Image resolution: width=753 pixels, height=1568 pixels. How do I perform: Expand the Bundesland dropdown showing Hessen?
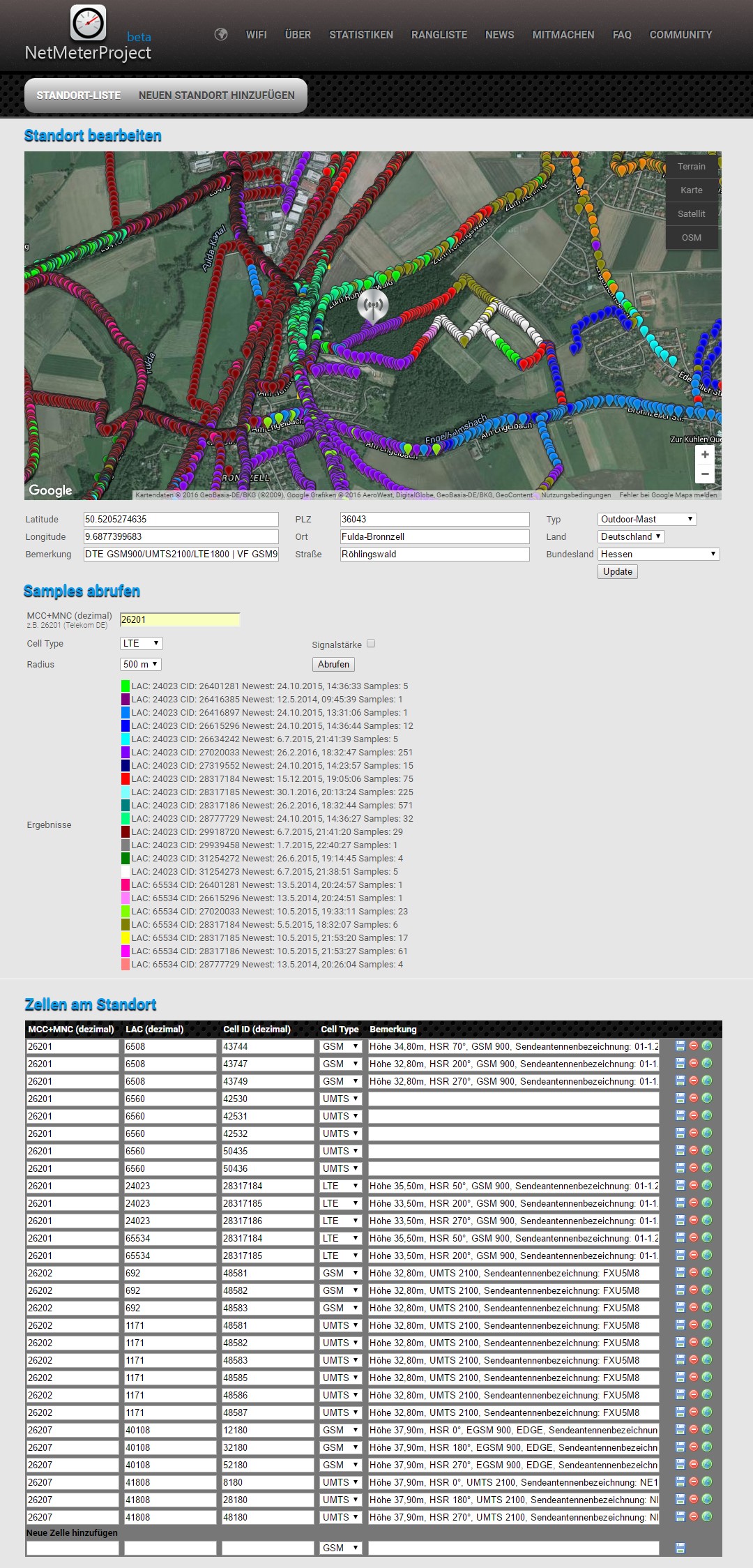click(x=658, y=554)
